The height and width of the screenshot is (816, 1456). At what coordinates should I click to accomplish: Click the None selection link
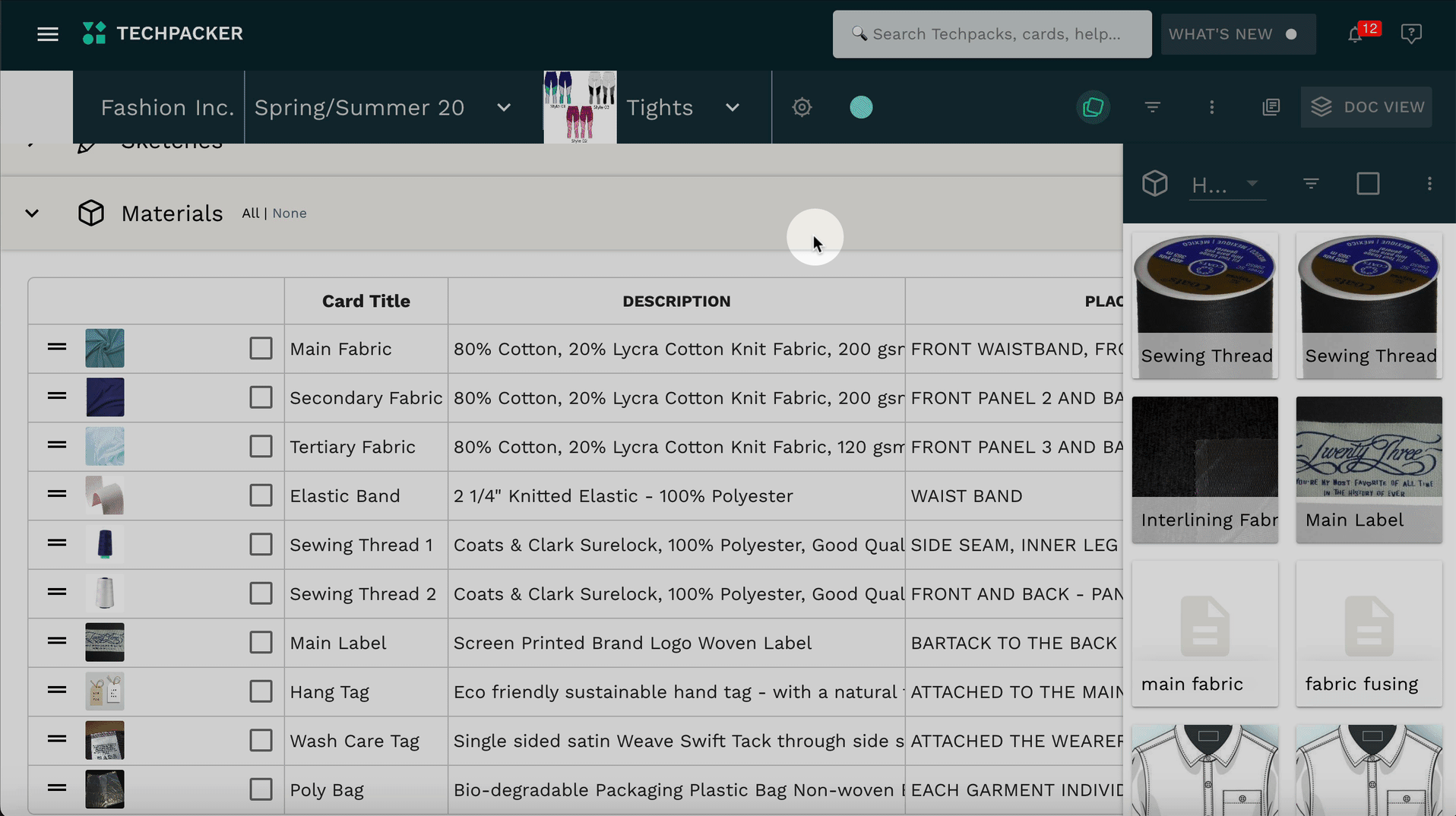[x=290, y=213]
